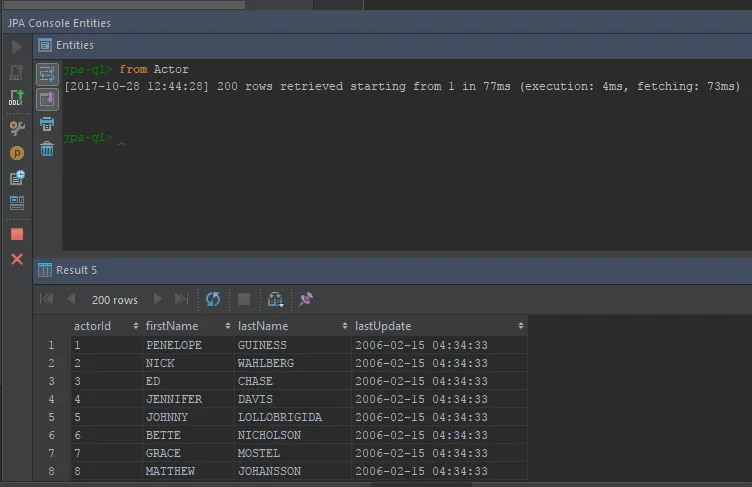
Task: Click the Generate SQL icon in sidebar
Action: coord(16,72)
